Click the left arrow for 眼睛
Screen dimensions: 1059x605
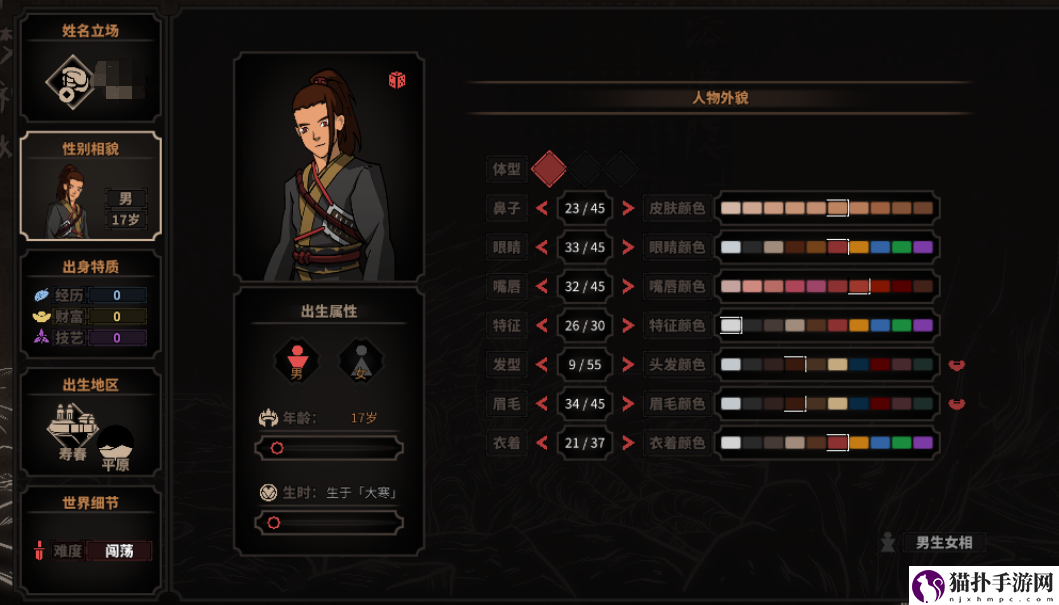[541, 247]
